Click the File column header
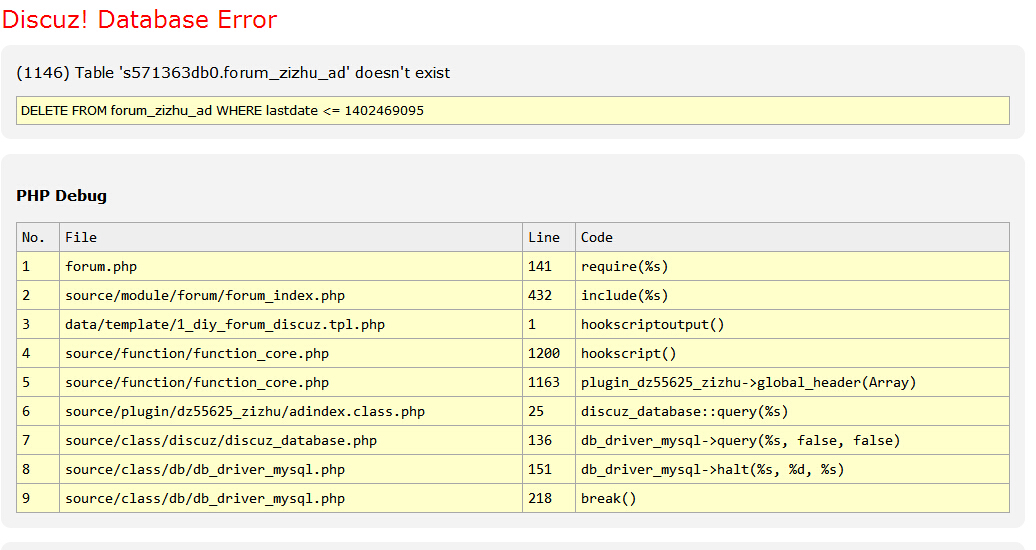 coord(291,237)
